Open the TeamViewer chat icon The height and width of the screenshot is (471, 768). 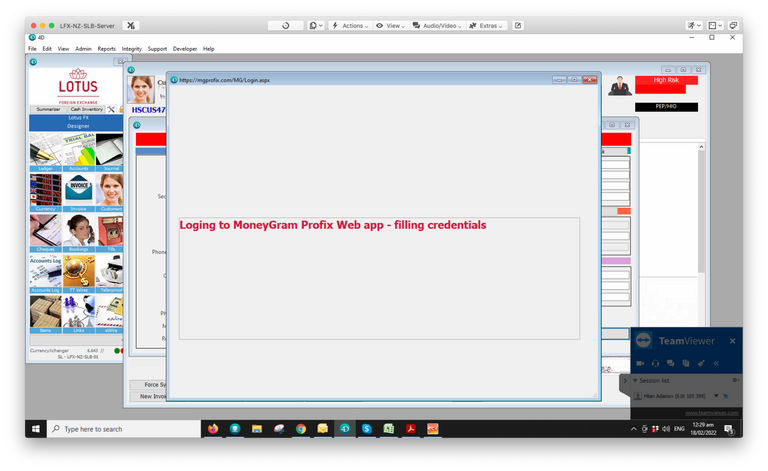pos(671,363)
